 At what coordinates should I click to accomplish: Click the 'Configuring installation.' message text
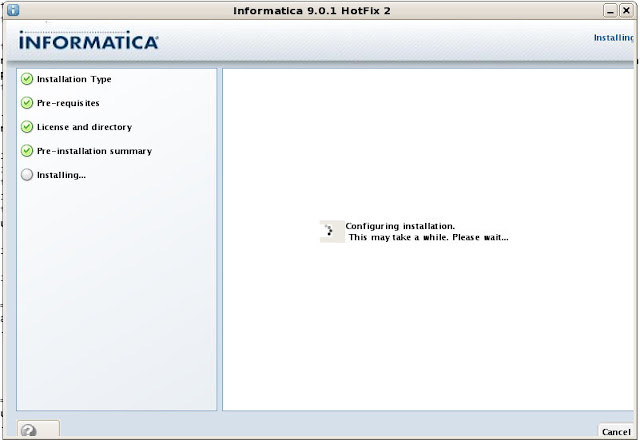pyautogui.click(x=400, y=226)
